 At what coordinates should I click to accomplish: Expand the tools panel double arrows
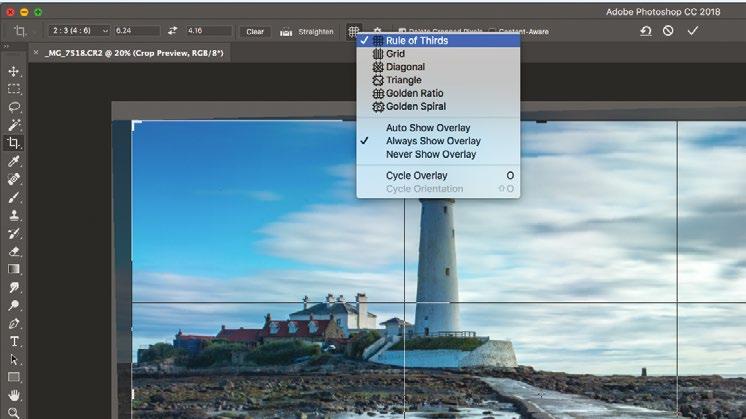click(x=6, y=46)
